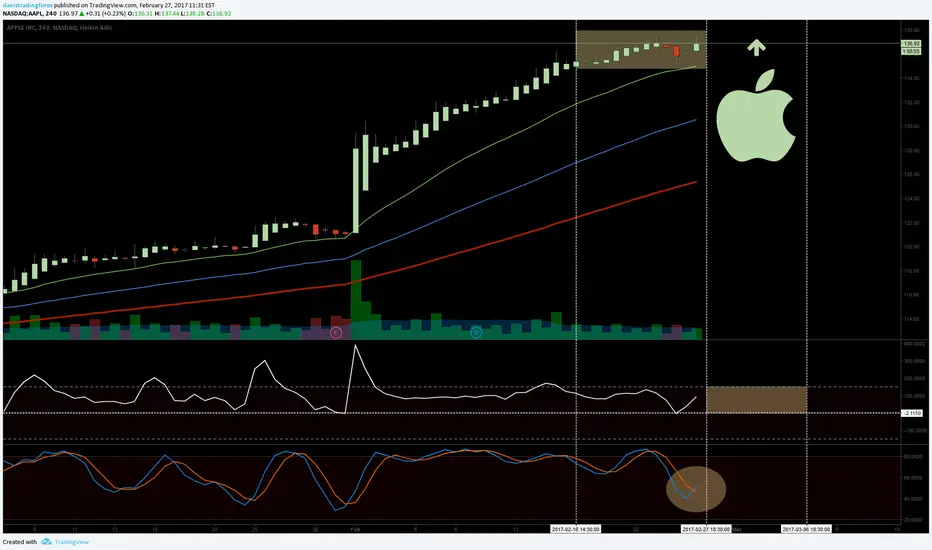Click the close value C:136.92
The height and width of the screenshot is (550, 932).
219,14
